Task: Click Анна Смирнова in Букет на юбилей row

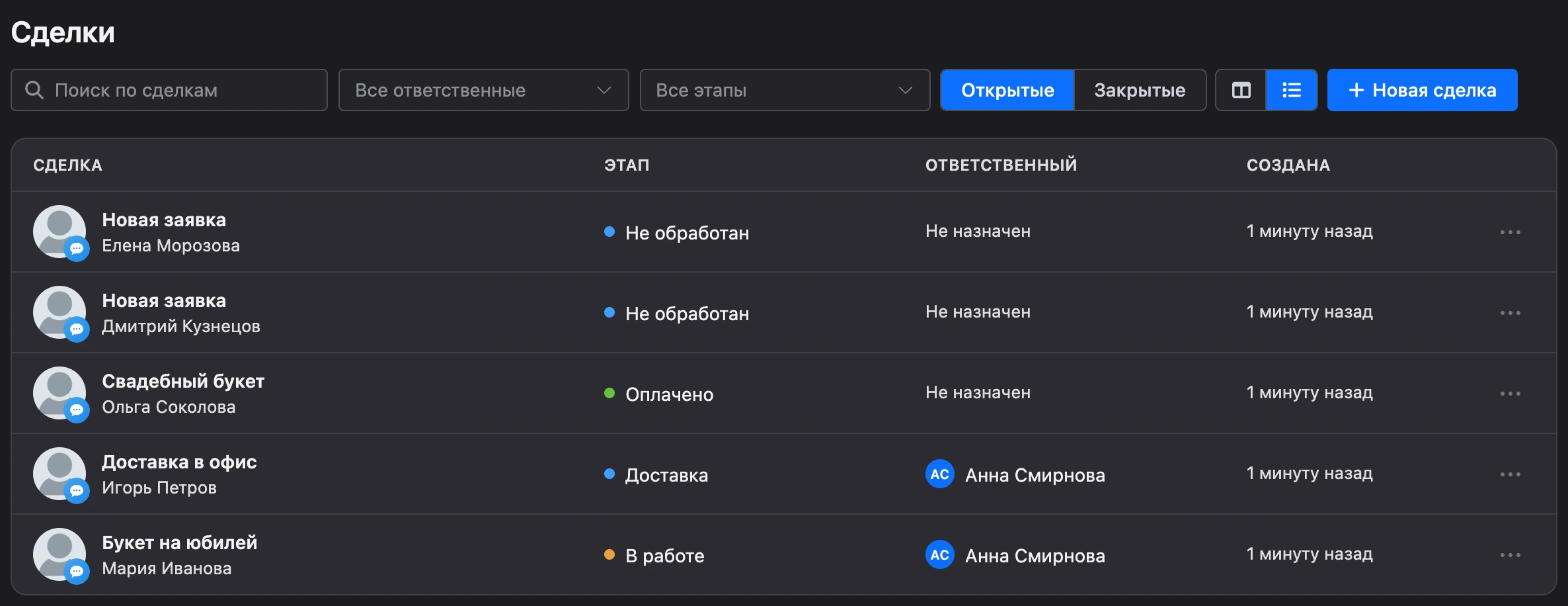Action: (x=1035, y=556)
